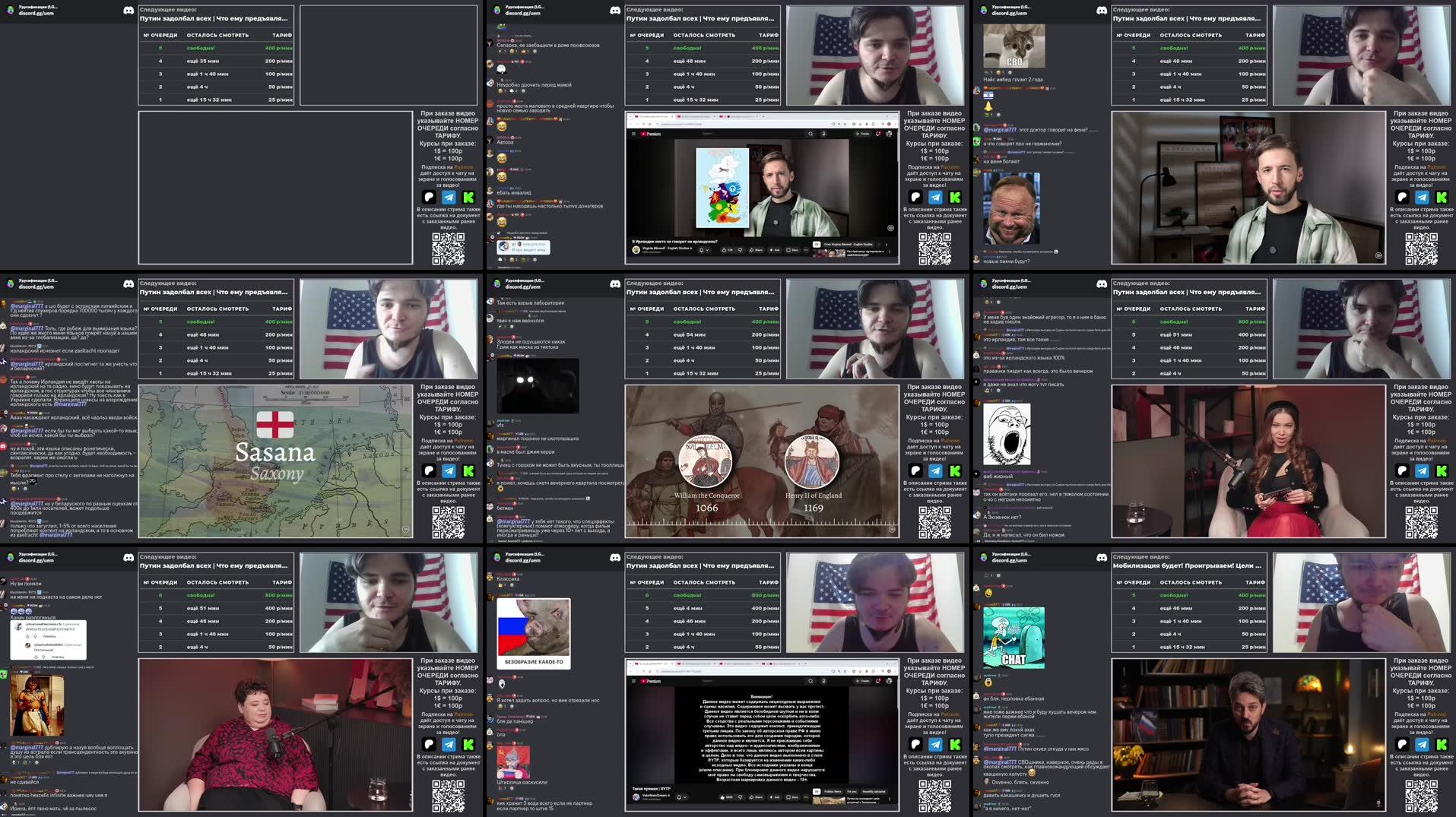
Task: Click channel avatar under Ireland language video
Action: coord(636,250)
